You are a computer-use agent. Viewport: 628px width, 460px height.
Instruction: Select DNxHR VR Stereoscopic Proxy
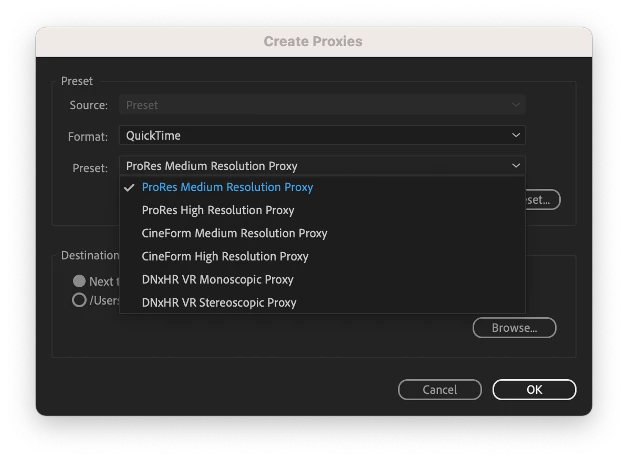[x=322, y=302]
